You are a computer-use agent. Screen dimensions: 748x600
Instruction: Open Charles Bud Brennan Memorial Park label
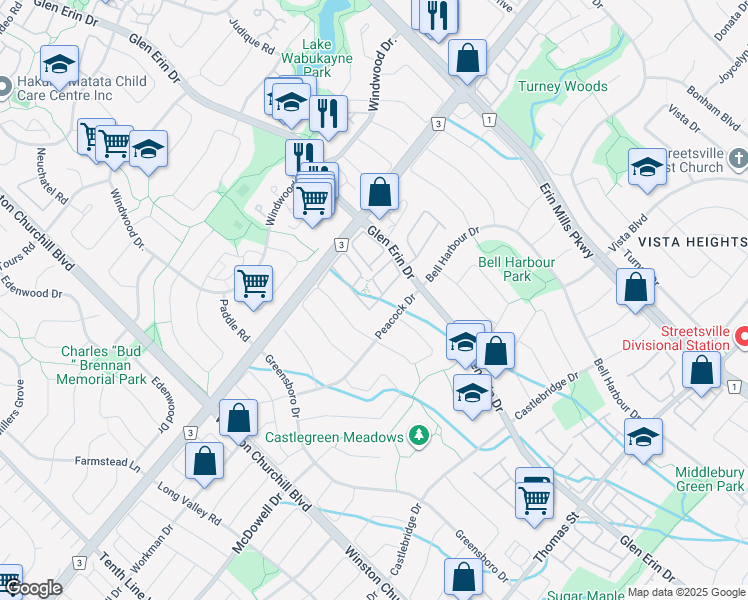click(x=101, y=365)
